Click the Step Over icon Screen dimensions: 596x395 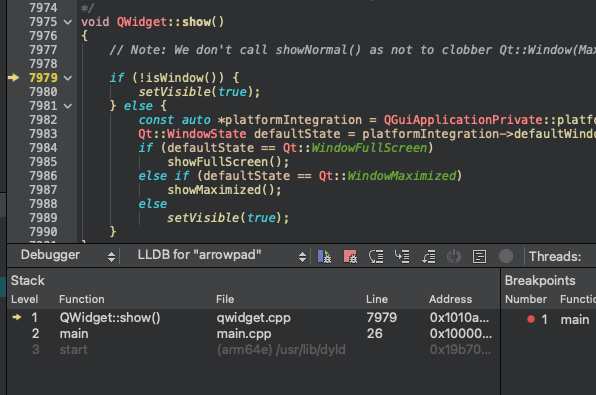pos(376,256)
